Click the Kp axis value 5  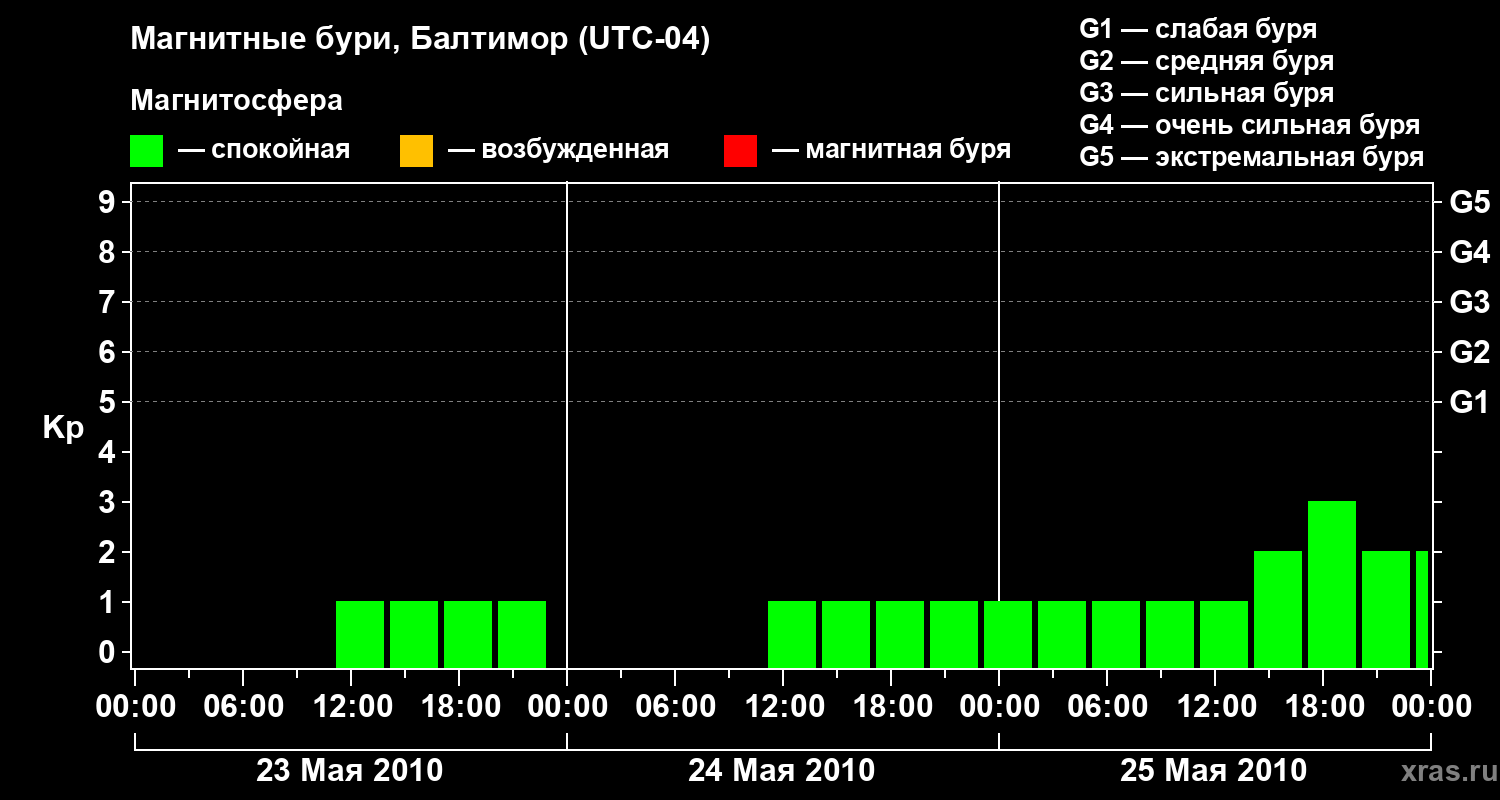[x=109, y=402]
